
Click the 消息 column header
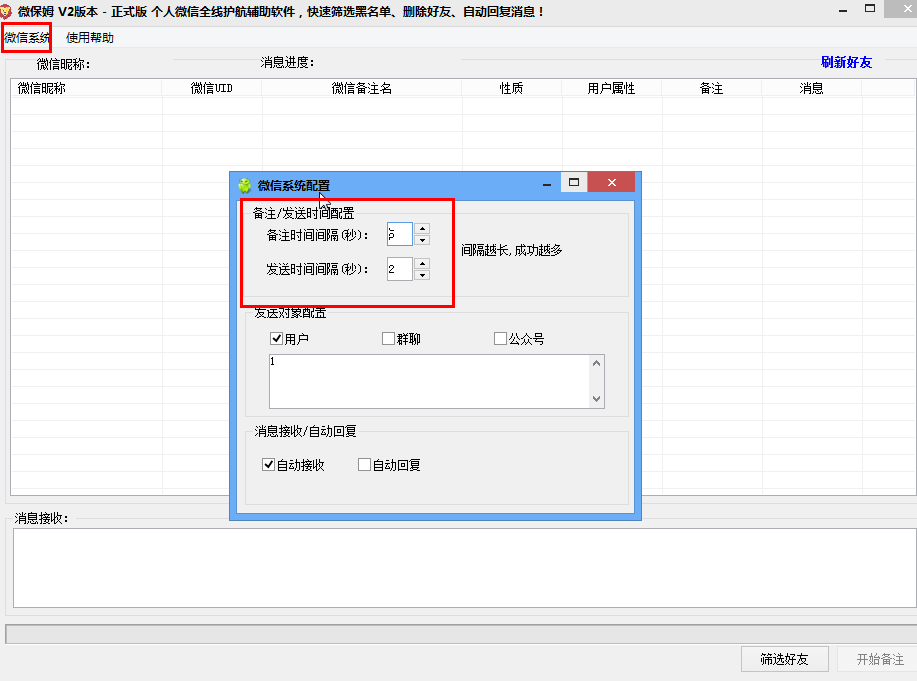tap(811, 88)
